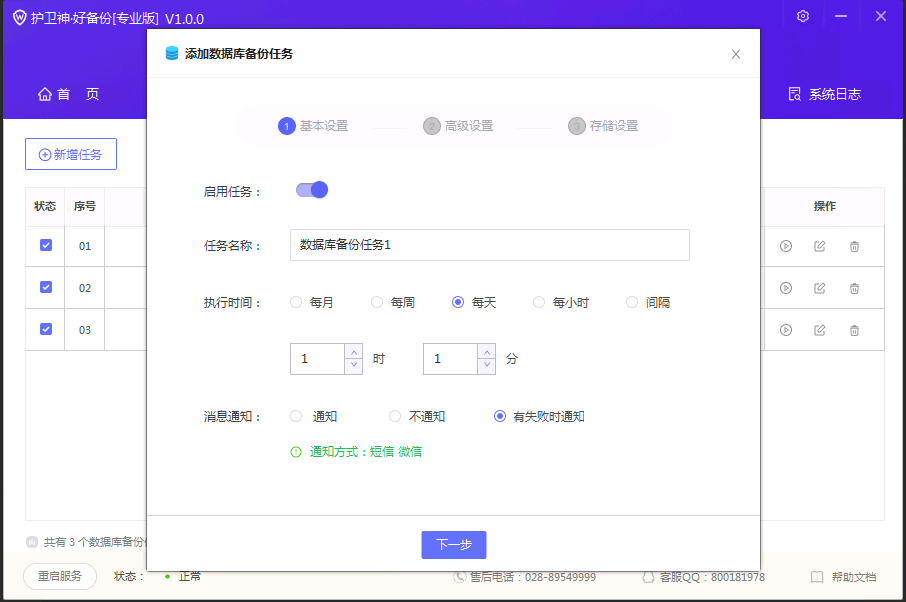This screenshot has width=906, height=602.
Task: Click the 下一步 next button
Action: click(454, 545)
